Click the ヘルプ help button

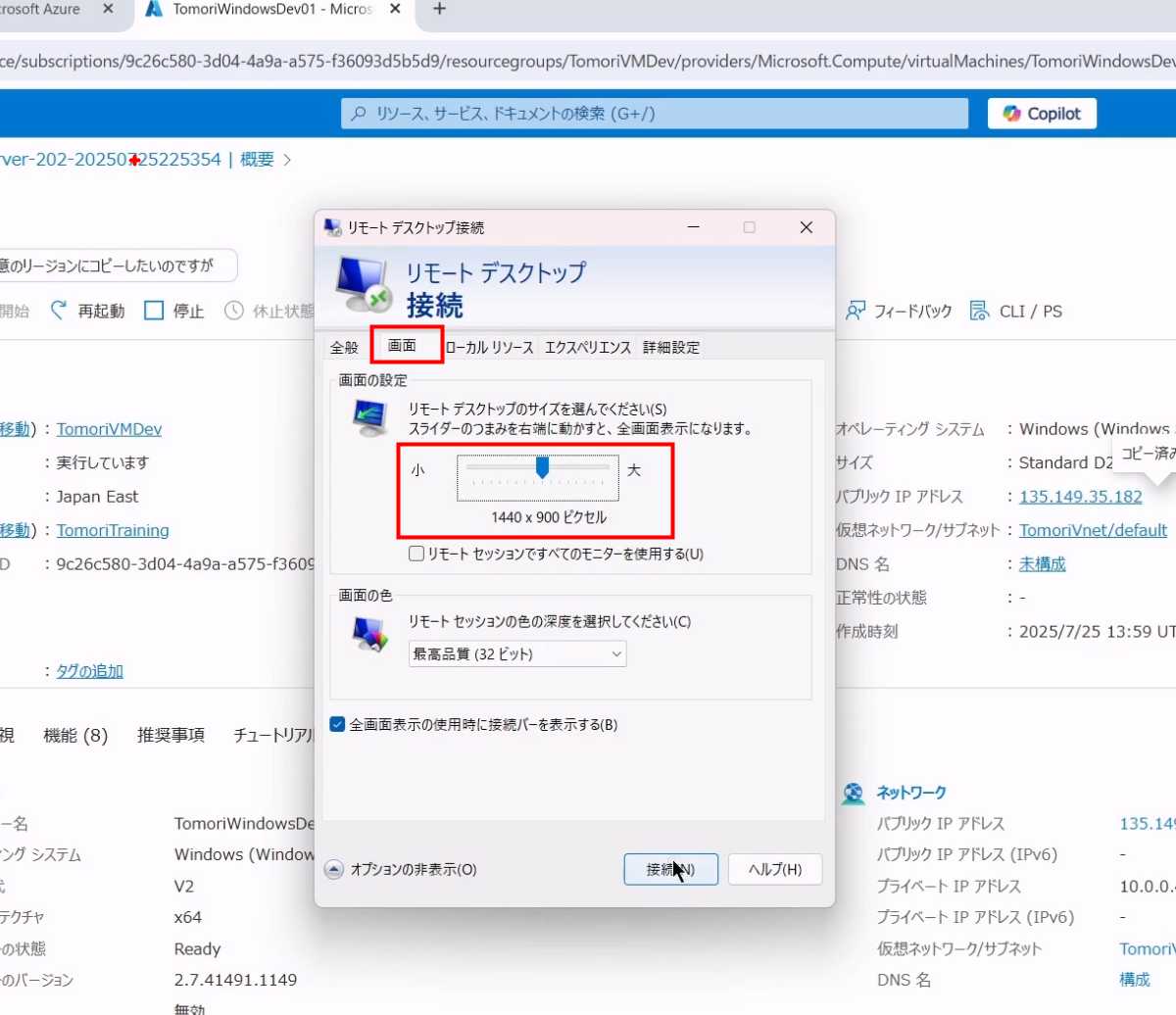(774, 869)
